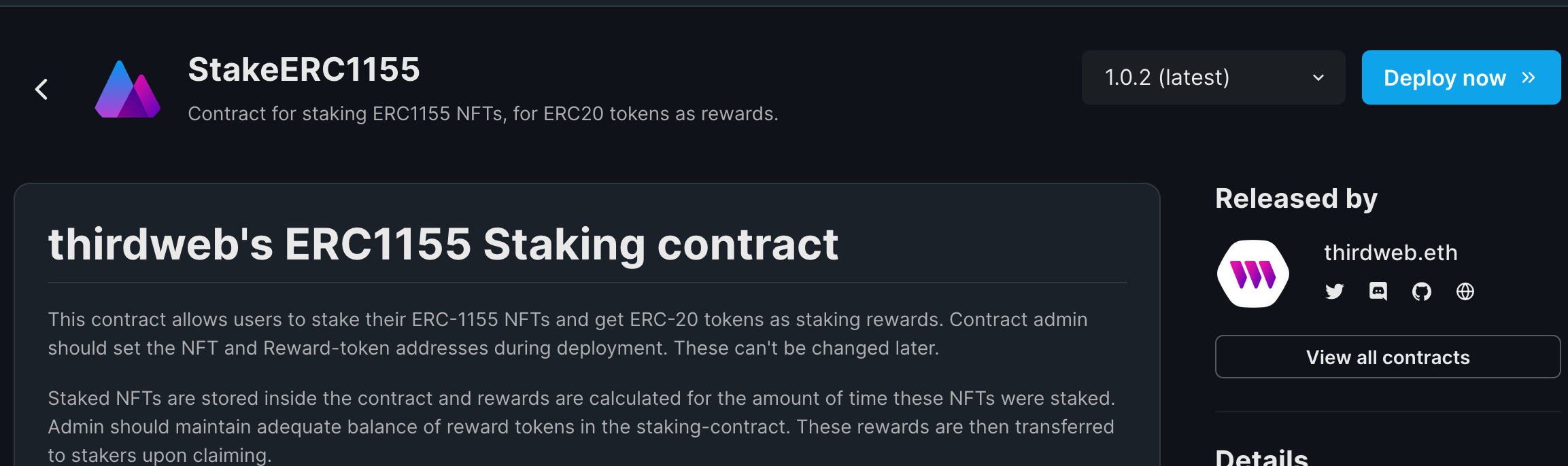Viewport: 1568px width, 466px height.
Task: Open View all contracts
Action: pyautogui.click(x=1387, y=357)
